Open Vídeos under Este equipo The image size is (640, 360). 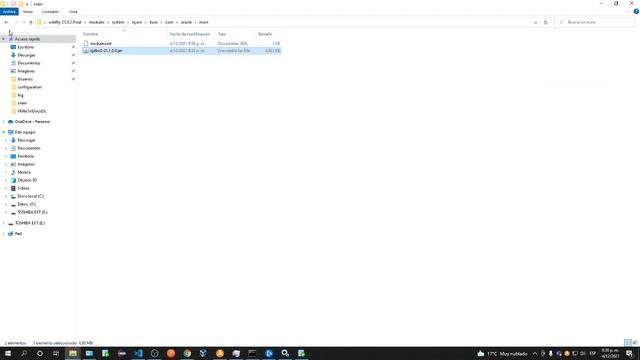click(x=23, y=188)
